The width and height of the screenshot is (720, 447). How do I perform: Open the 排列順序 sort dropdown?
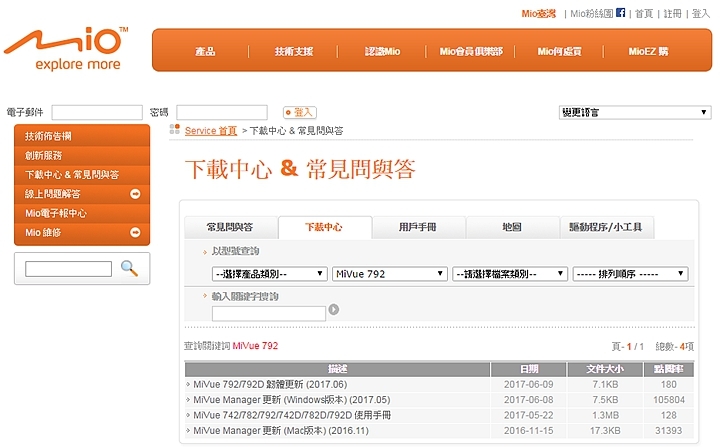tap(630, 274)
